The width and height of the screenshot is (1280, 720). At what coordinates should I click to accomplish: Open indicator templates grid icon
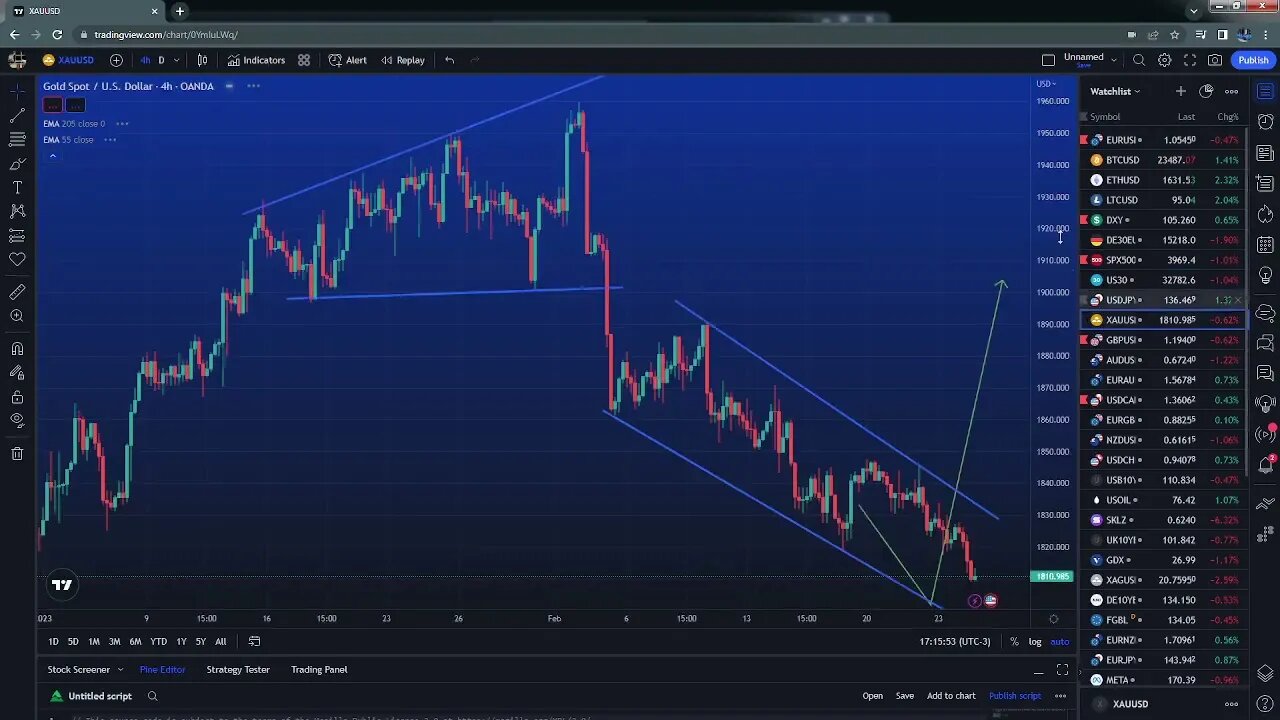pyautogui.click(x=304, y=60)
